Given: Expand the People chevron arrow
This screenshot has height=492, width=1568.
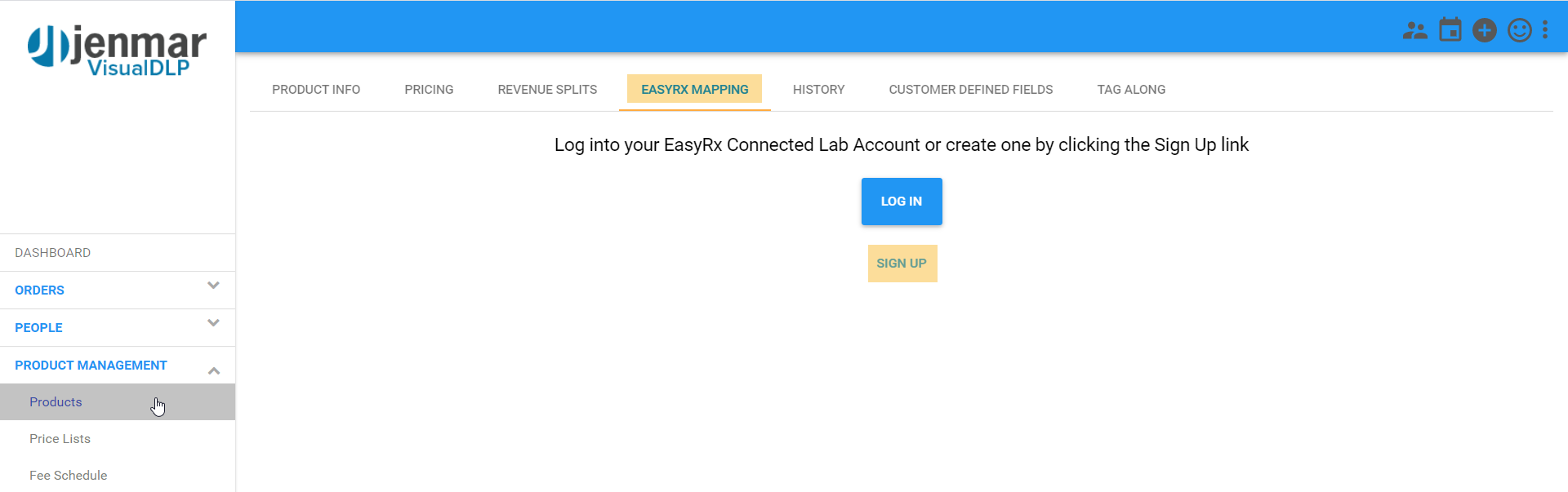Looking at the screenshot, I should 213,323.
